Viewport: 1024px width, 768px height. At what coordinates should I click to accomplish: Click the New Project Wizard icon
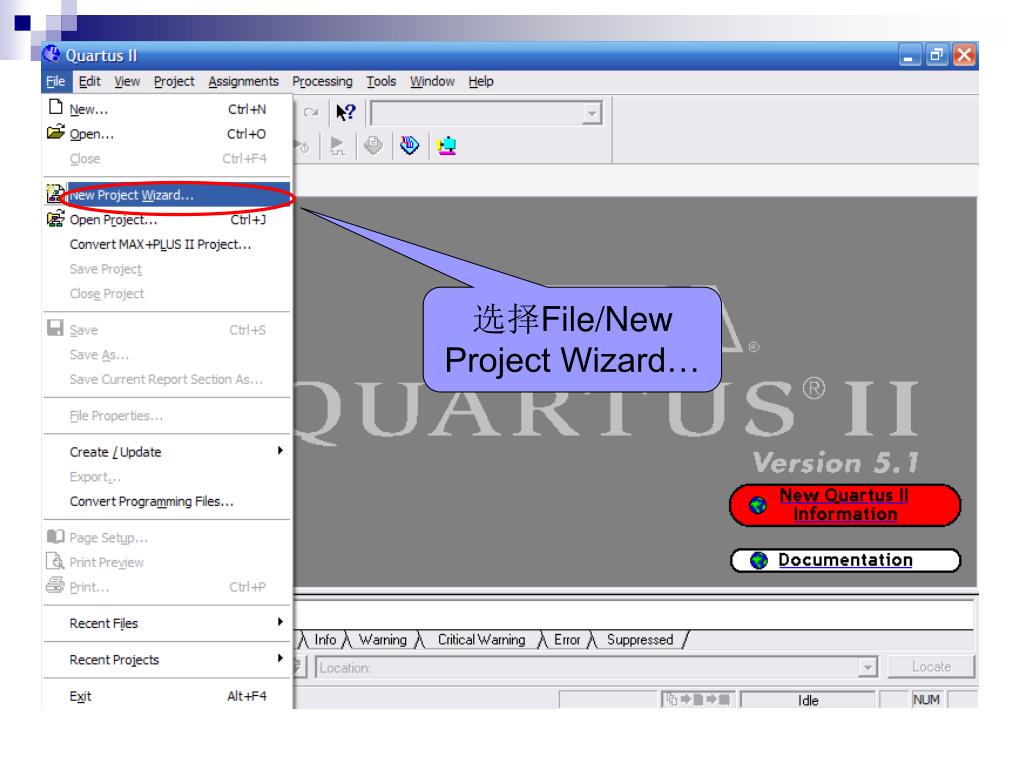coord(55,193)
